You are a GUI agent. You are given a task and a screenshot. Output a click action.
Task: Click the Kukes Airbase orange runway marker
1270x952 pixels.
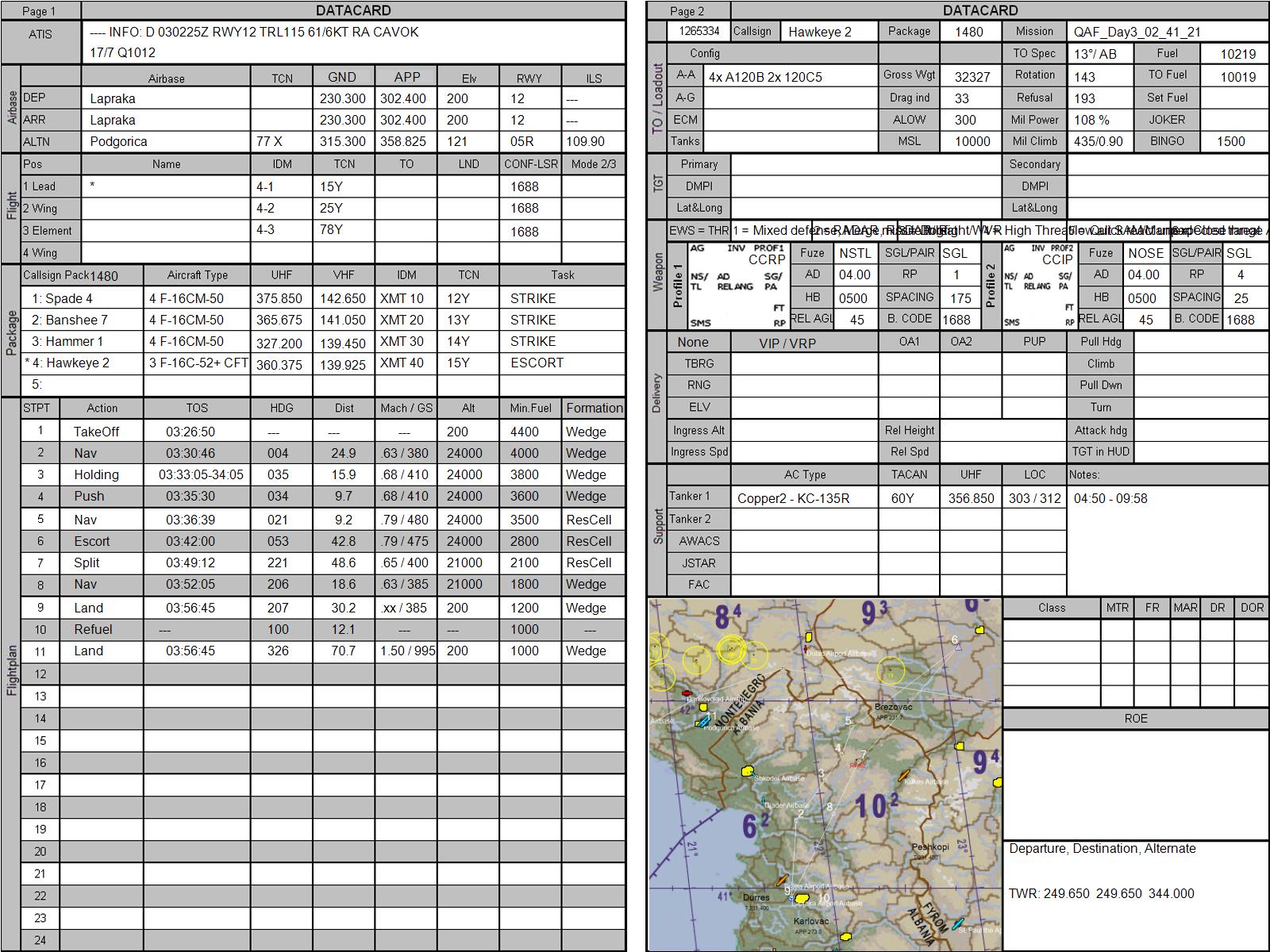(902, 775)
